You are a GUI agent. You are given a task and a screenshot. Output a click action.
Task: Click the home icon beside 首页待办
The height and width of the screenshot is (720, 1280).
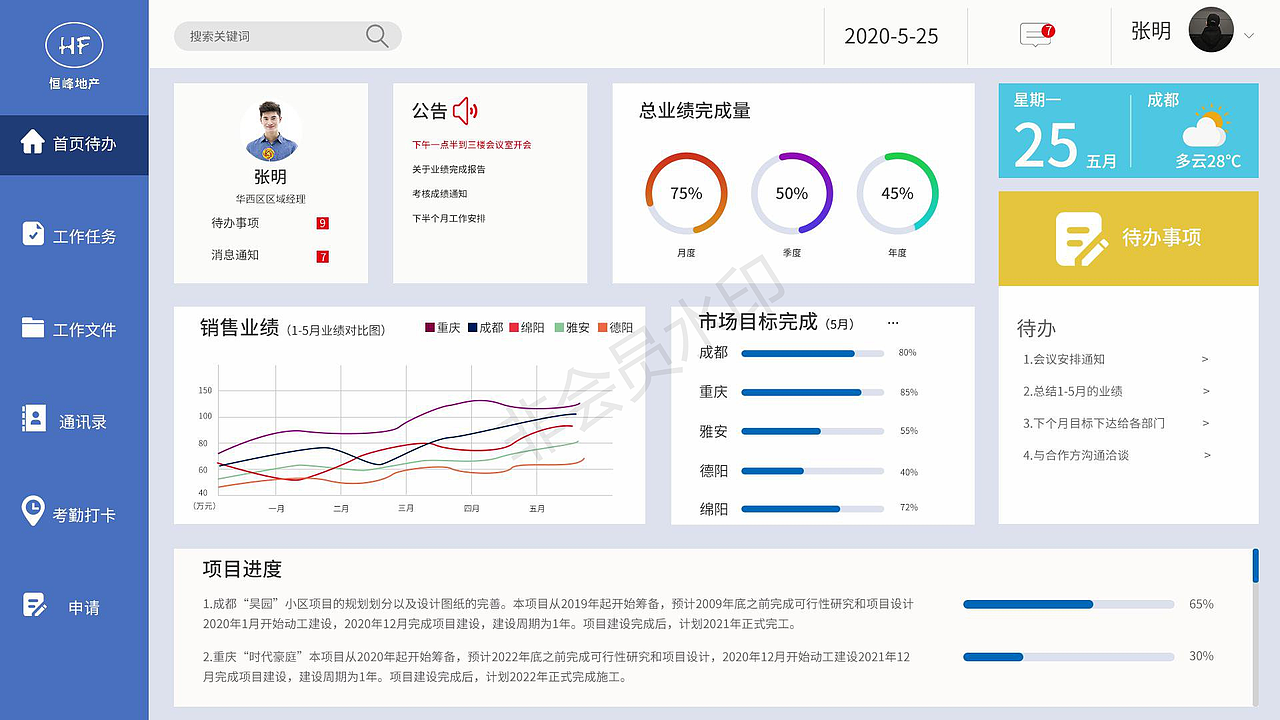[x=33, y=141]
